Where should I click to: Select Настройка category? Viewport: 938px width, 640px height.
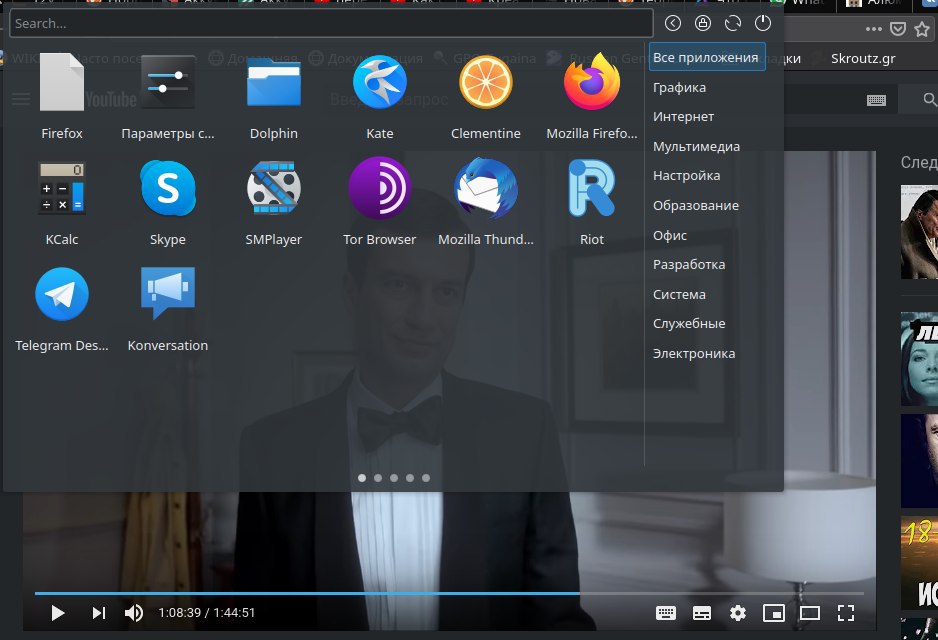[x=686, y=176]
